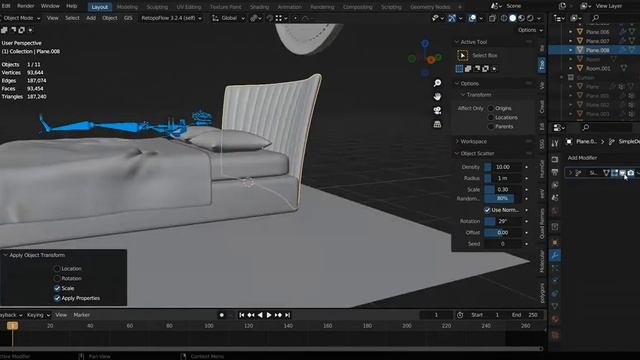Viewport: 640px width, 360px height.
Task: Uncheck the Scale checkbox
Action: click(57, 288)
